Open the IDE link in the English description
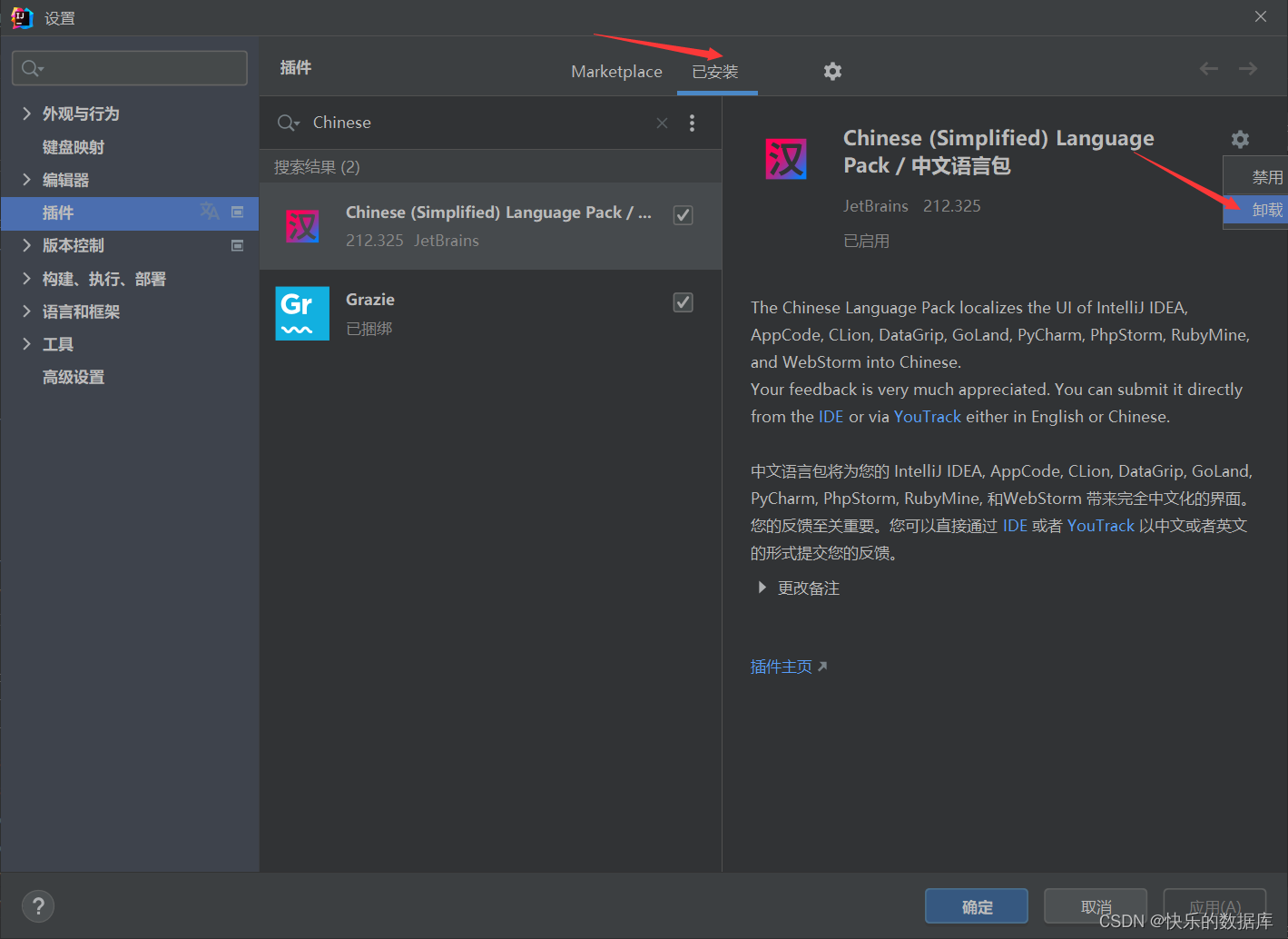Image resolution: width=1288 pixels, height=939 pixels. pyautogui.click(x=831, y=417)
